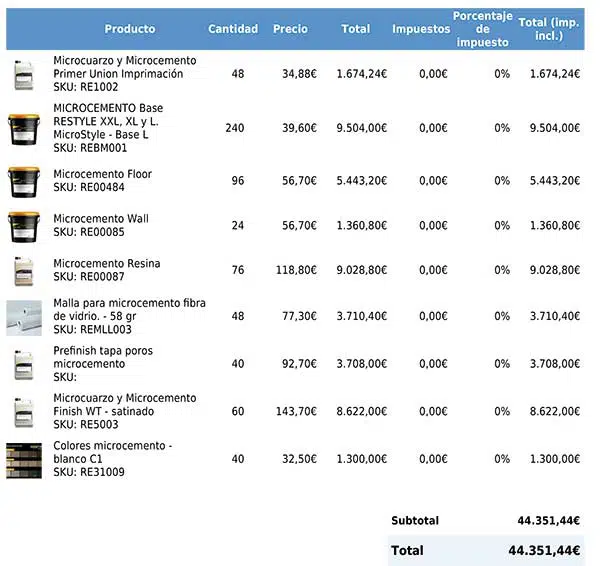Image resolution: width=600 pixels, height=566 pixels.
Task: Click the Primer Union Imprimación product thumbnail
Action: click(x=24, y=74)
